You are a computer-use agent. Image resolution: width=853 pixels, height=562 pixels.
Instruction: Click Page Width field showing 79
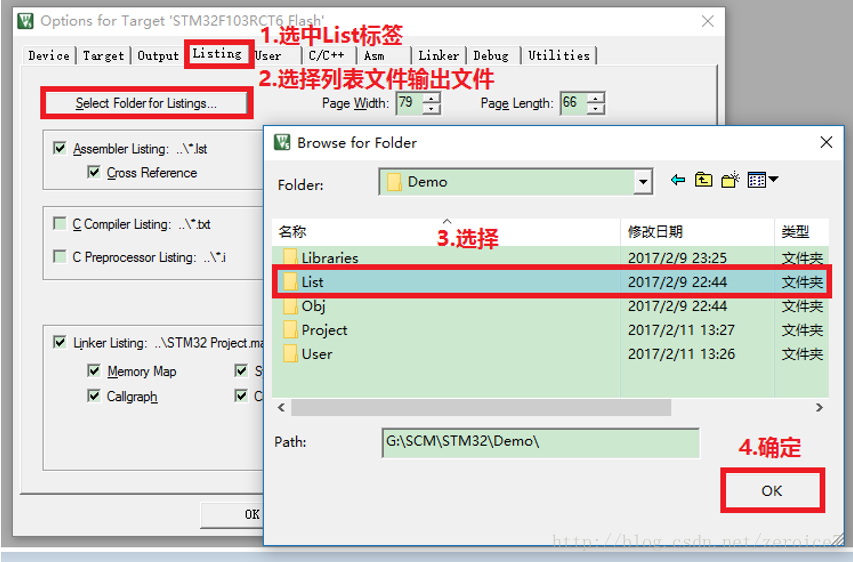pos(410,103)
